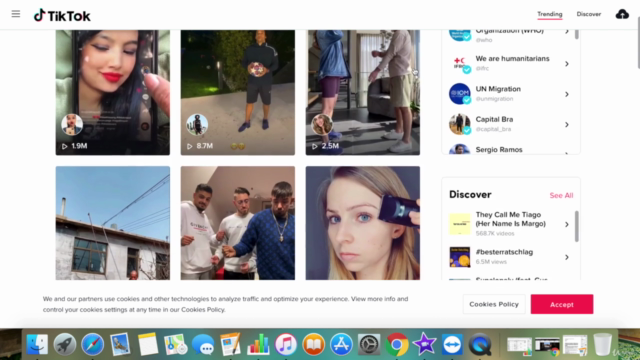Open video of blonde woman with device
This screenshot has width=640, height=360.
pyautogui.click(x=362, y=223)
